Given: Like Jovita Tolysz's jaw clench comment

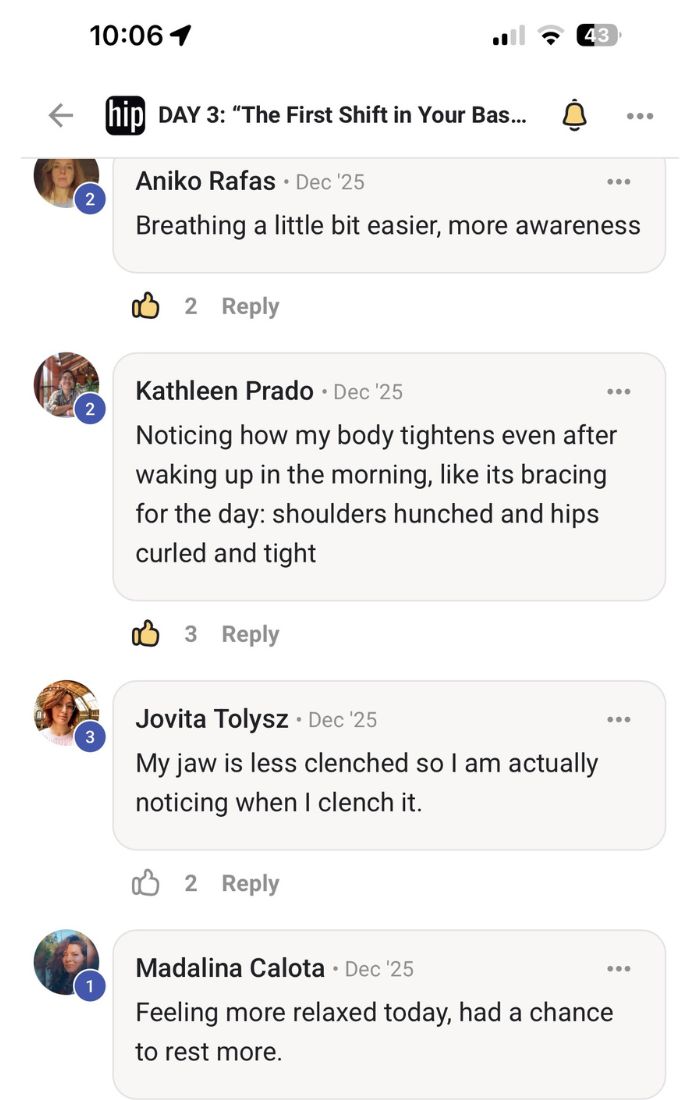Looking at the screenshot, I should tap(146, 883).
